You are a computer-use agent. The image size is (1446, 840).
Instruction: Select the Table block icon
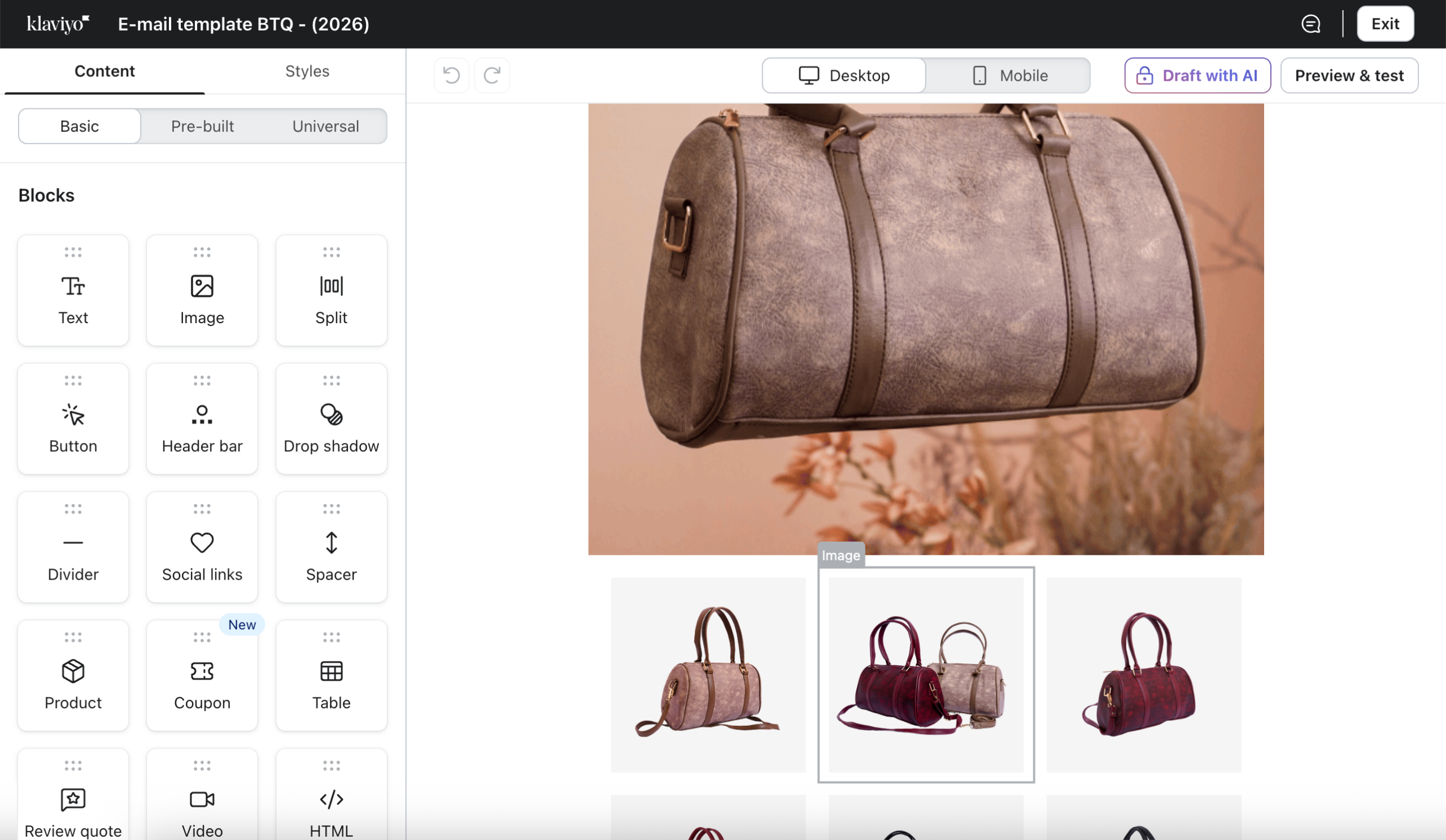point(331,671)
